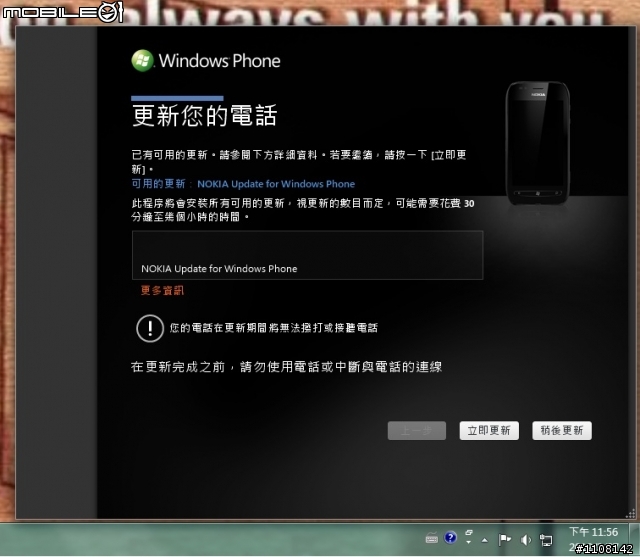Click the green Windows Phone logo icon

tap(142, 60)
